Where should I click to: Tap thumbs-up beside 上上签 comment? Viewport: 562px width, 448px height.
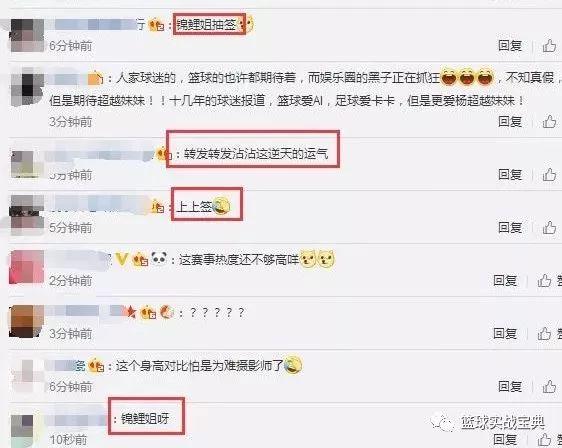point(549,228)
